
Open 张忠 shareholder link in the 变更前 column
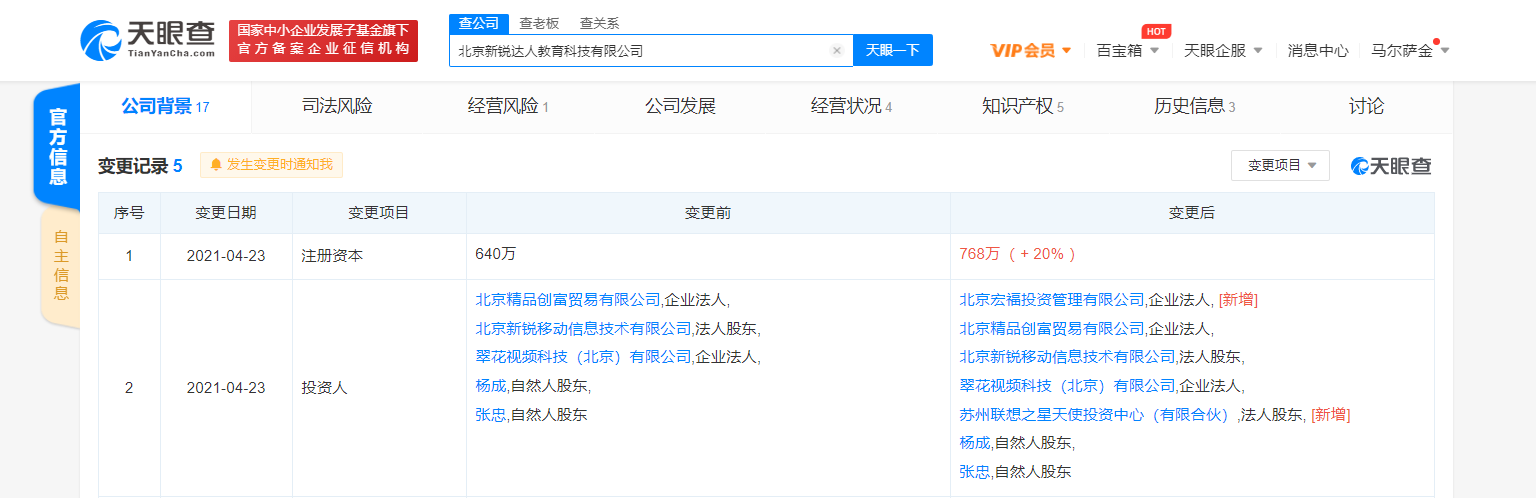(491, 414)
